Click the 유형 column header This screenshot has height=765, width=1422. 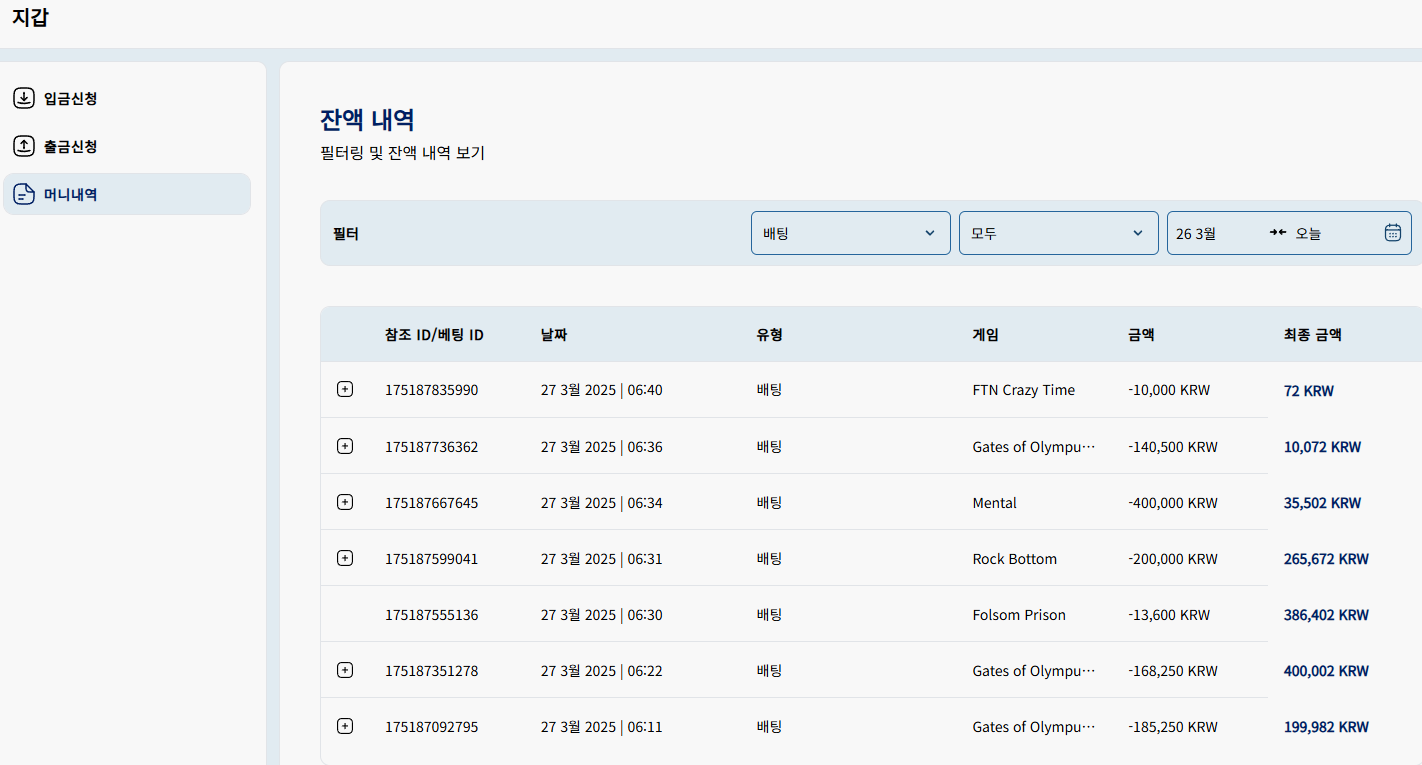(x=770, y=335)
